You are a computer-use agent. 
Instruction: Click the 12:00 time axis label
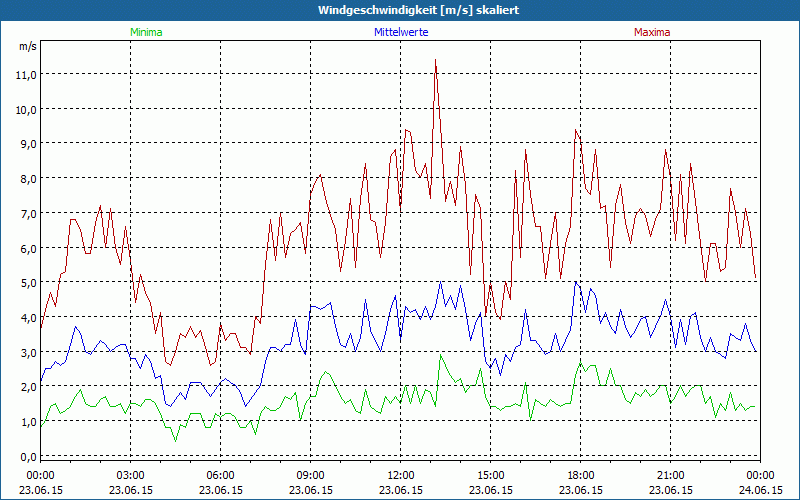click(x=400, y=475)
